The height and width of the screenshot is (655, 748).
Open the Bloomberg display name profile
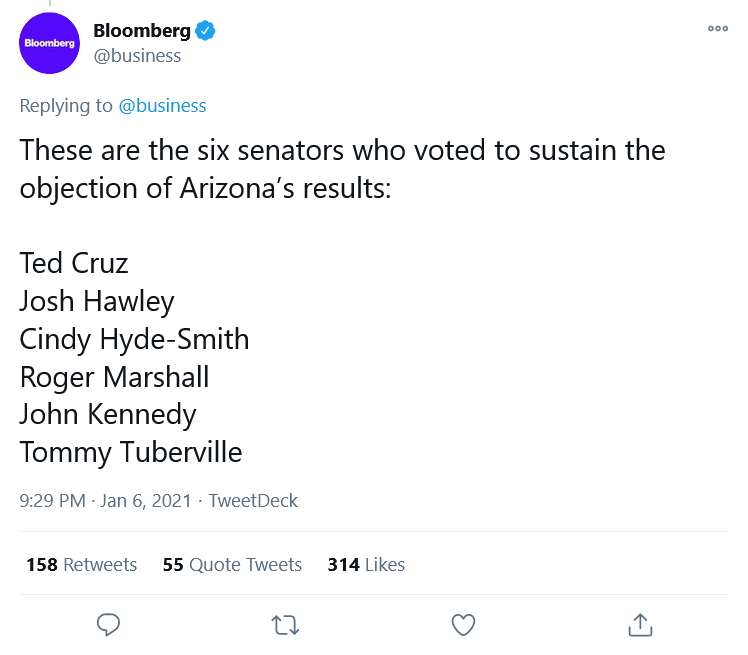[142, 31]
